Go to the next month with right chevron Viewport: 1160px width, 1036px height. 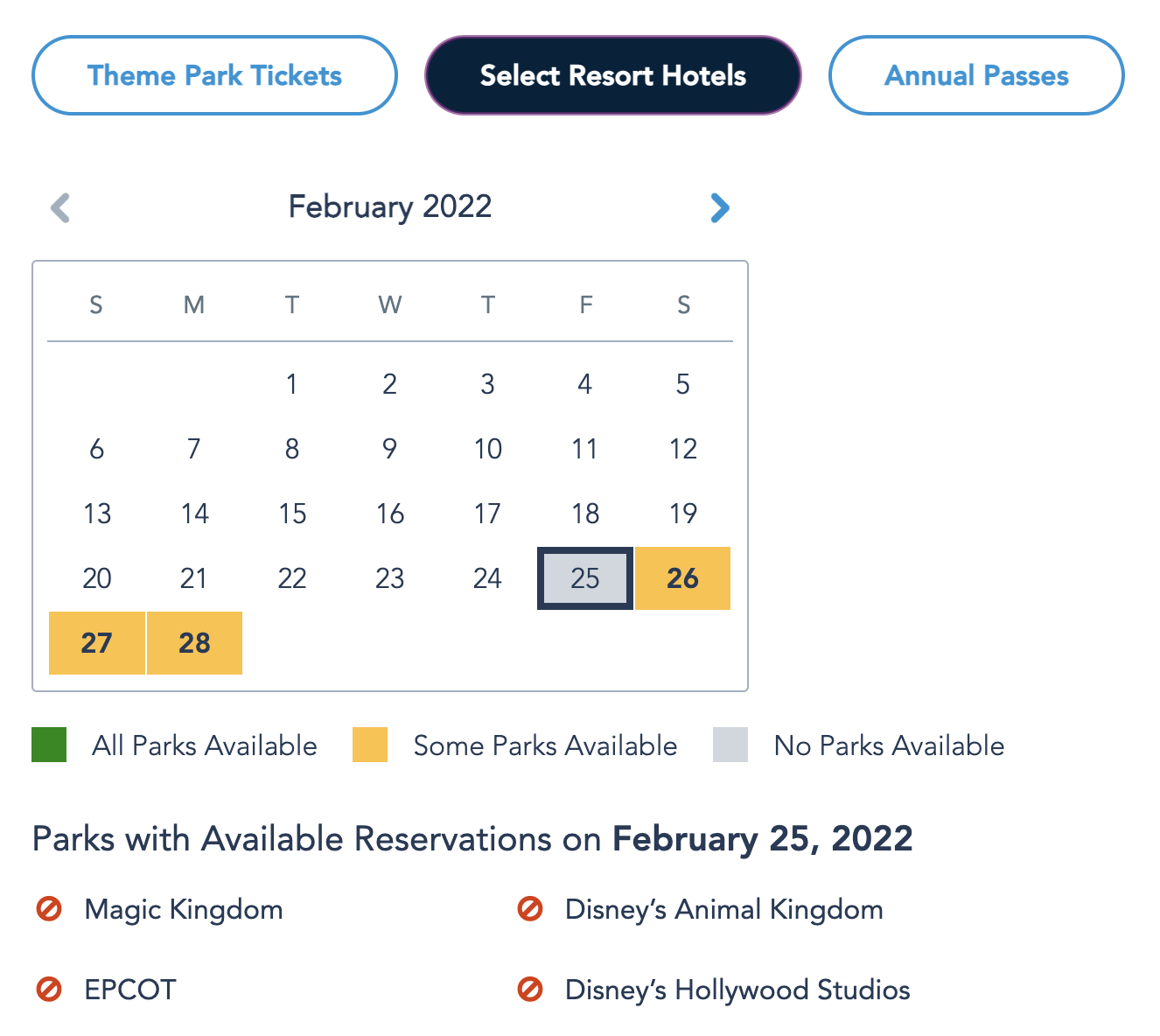[x=719, y=207]
